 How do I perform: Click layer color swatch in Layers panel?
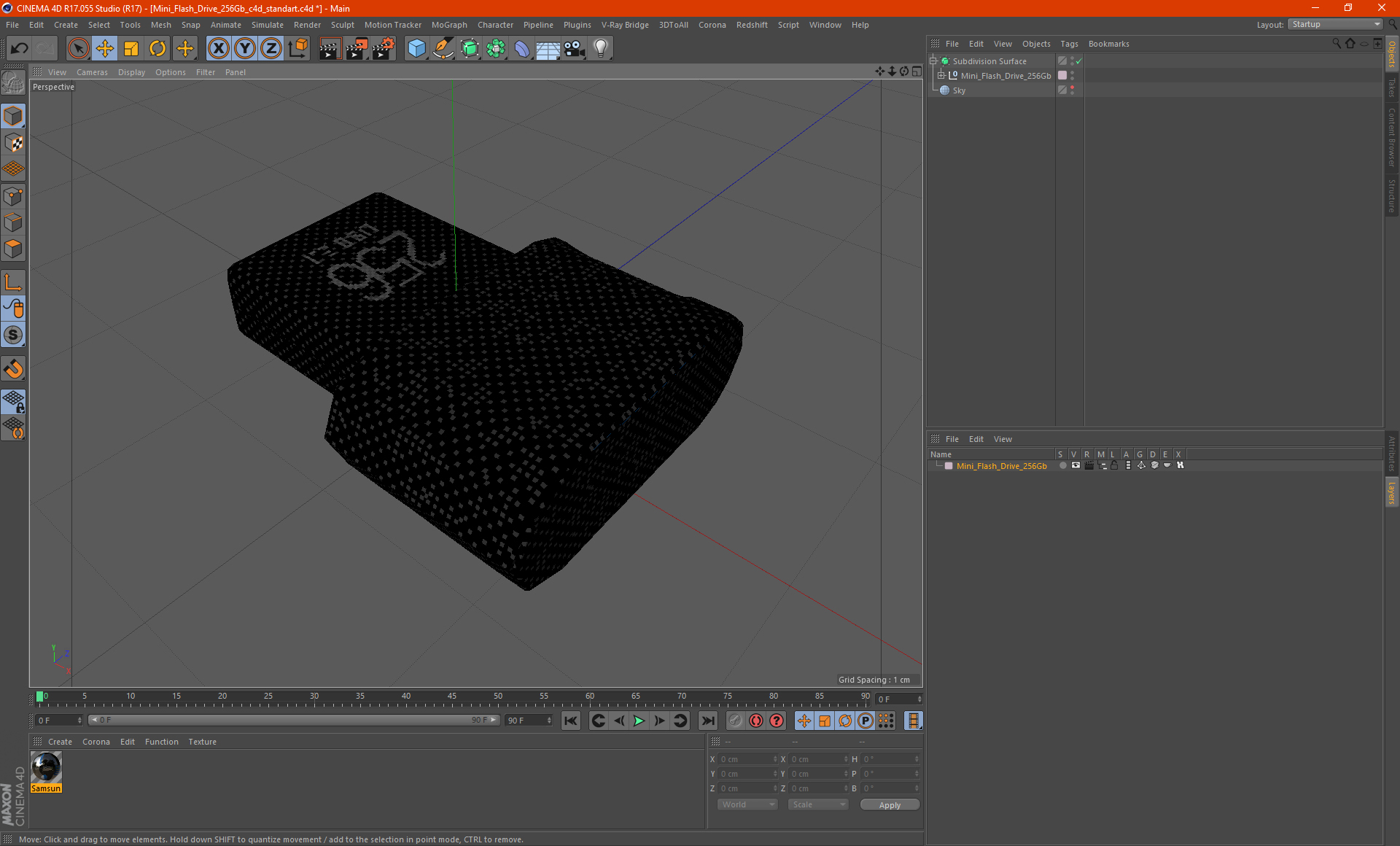[x=949, y=466]
